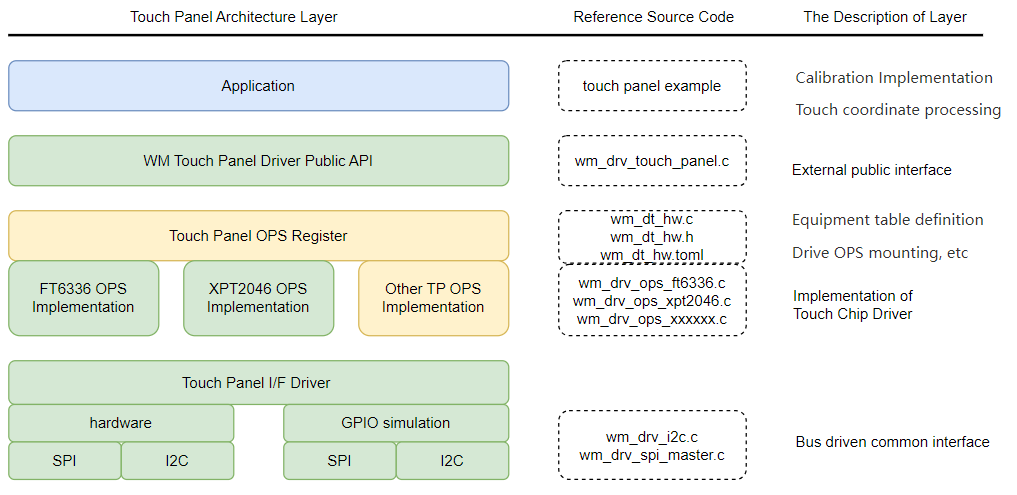Select the wm_drv_touch_panel.c source box
This screenshot has height=495, width=1017.
(x=652, y=161)
